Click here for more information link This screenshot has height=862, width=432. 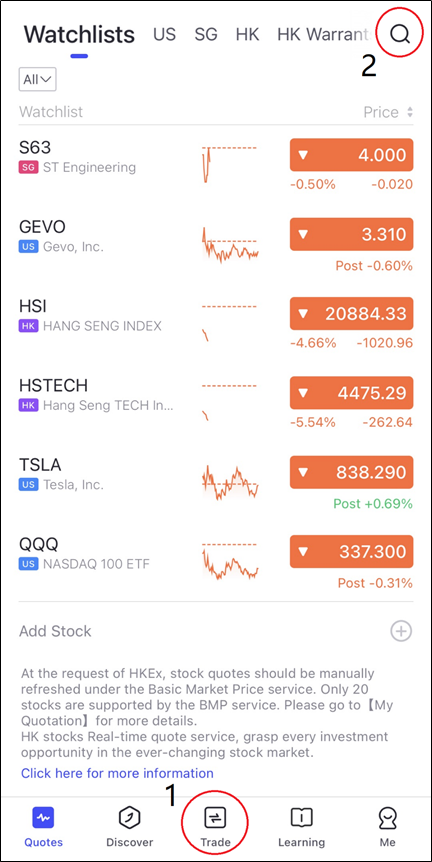point(117,773)
